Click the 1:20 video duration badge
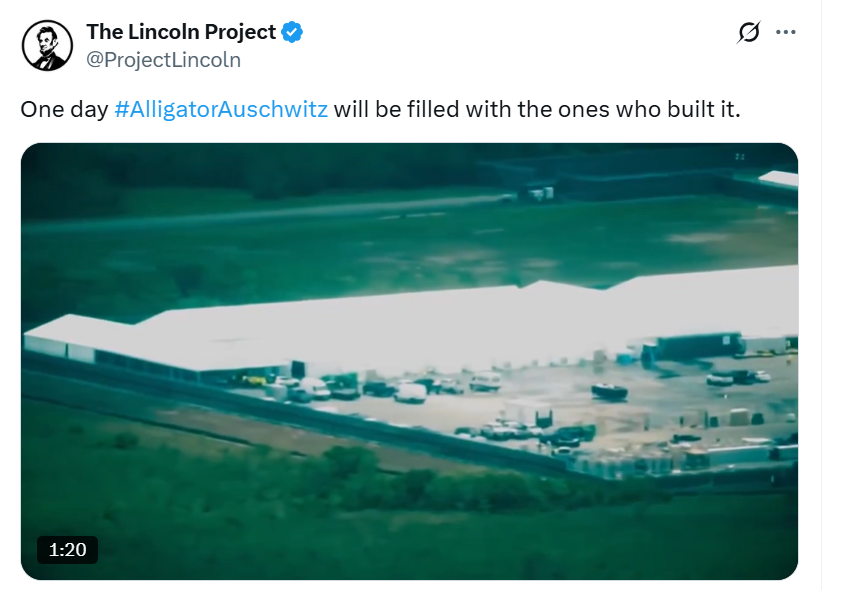Image resolution: width=850 pixels, height=590 pixels. (x=67, y=550)
